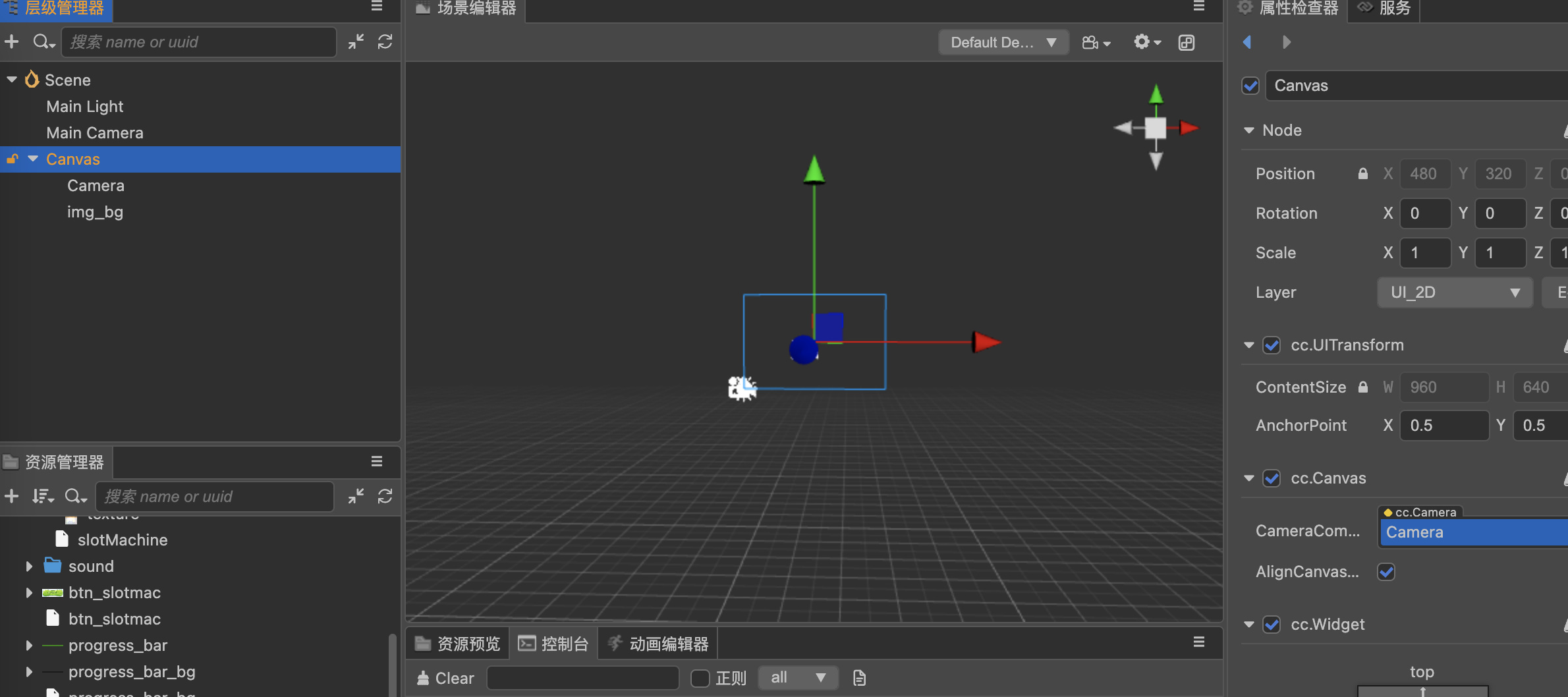Enable the 正则 regex checkbox
The height and width of the screenshot is (697, 1568).
pos(700,678)
